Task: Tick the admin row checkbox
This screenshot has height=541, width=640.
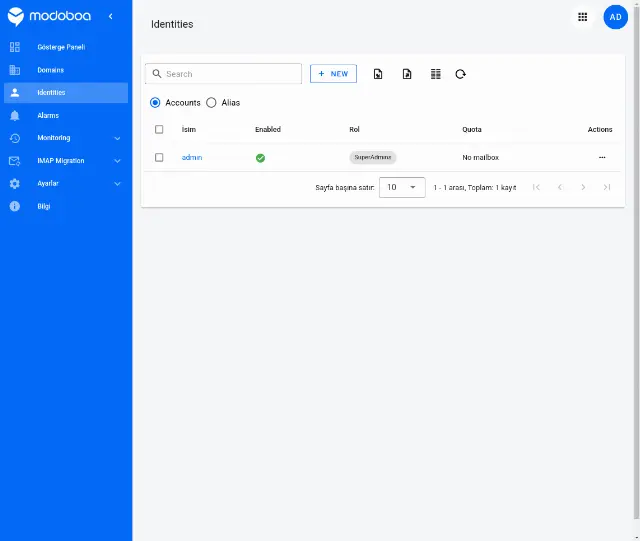Action: coord(159,157)
